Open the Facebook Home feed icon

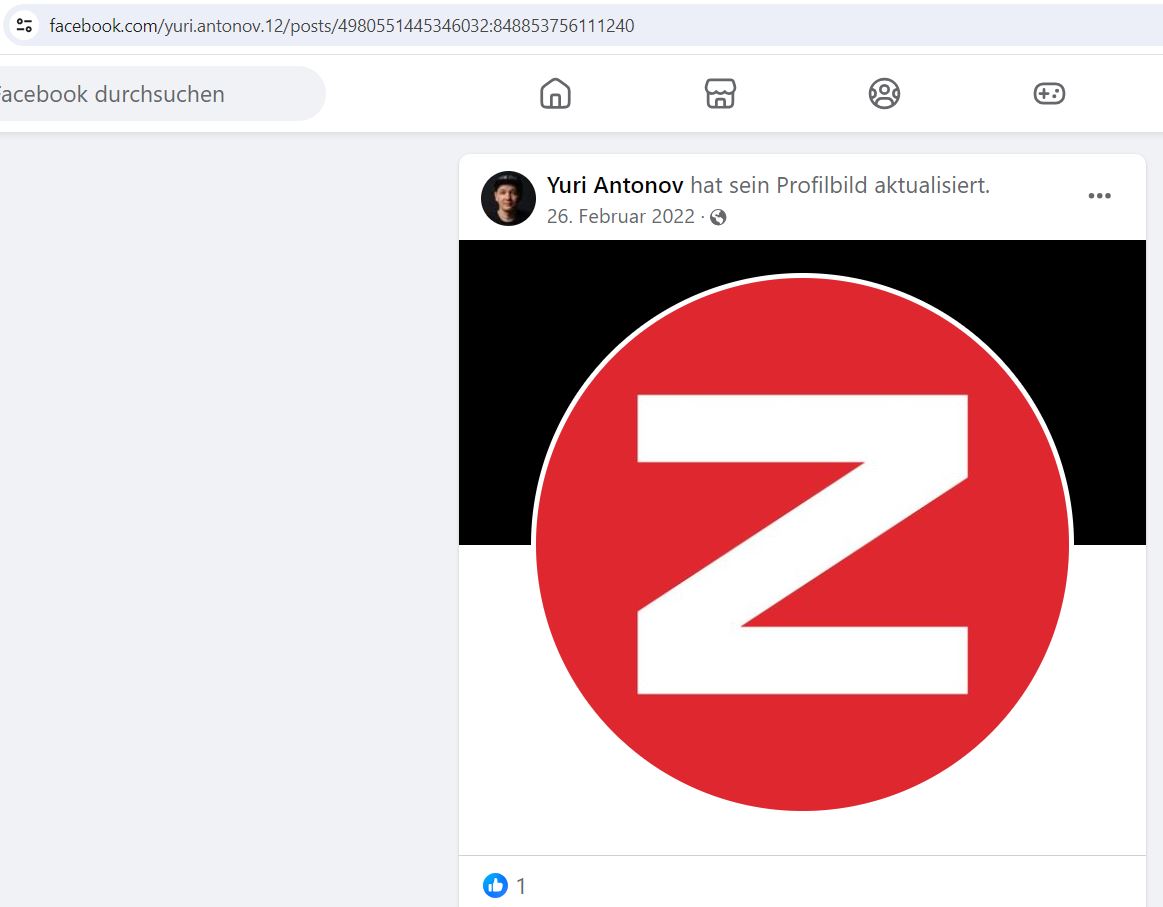(556, 94)
